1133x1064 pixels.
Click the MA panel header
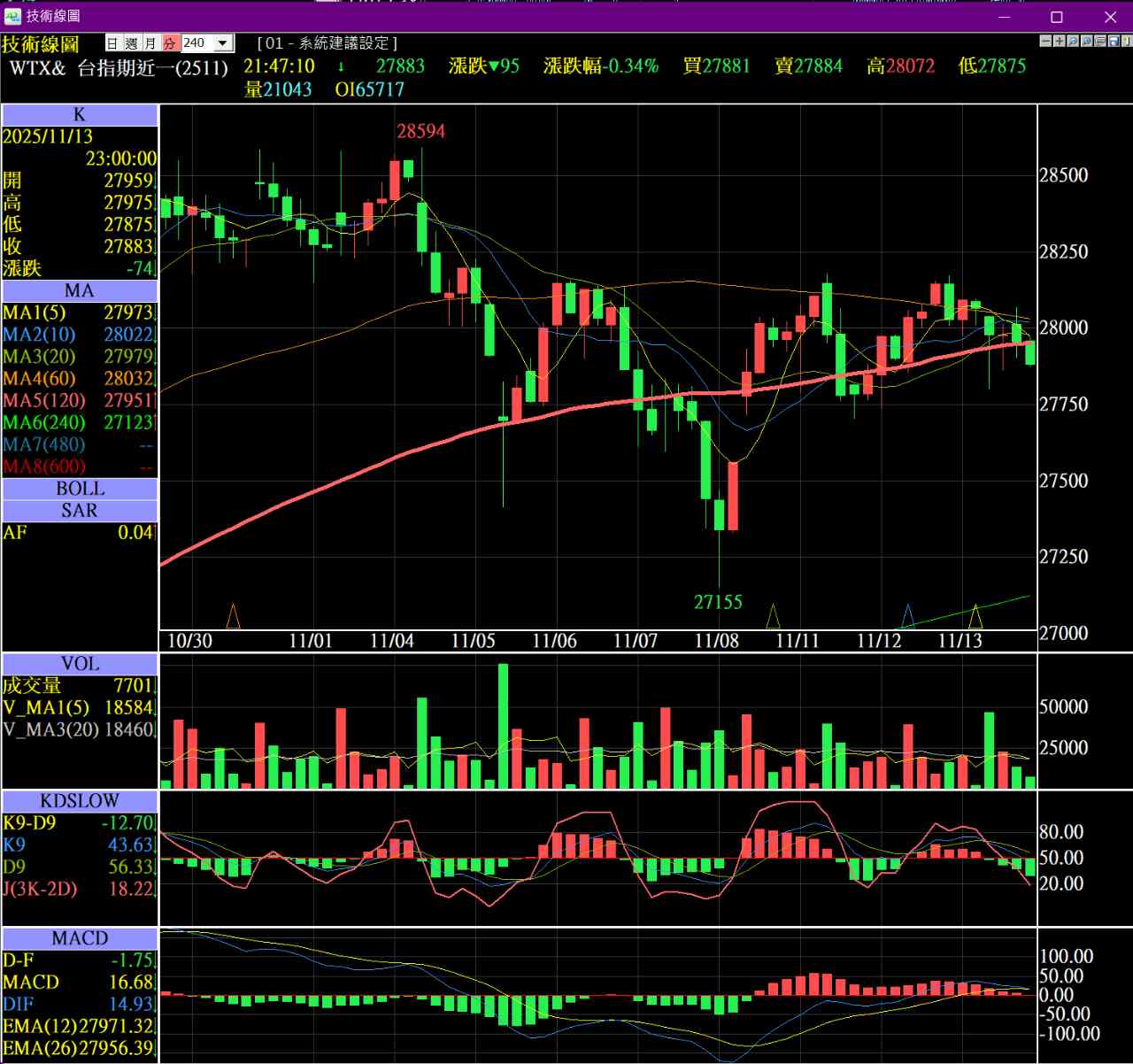coord(80,290)
